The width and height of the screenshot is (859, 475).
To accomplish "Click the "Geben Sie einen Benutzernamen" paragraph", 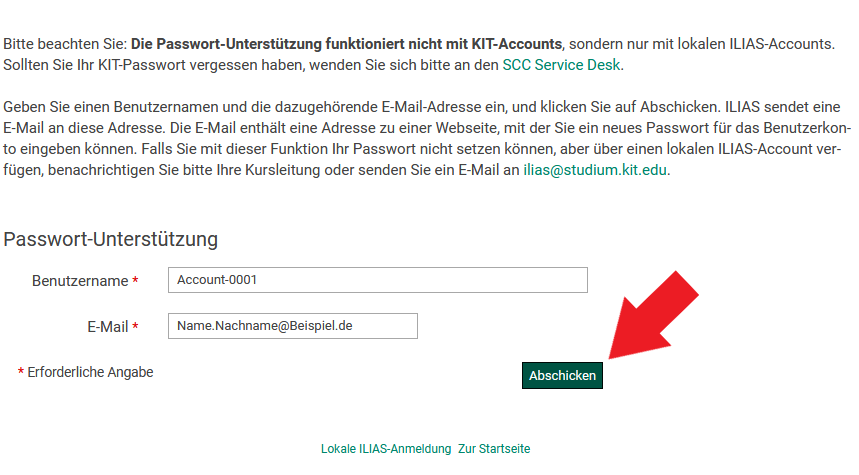I will pos(200,107).
